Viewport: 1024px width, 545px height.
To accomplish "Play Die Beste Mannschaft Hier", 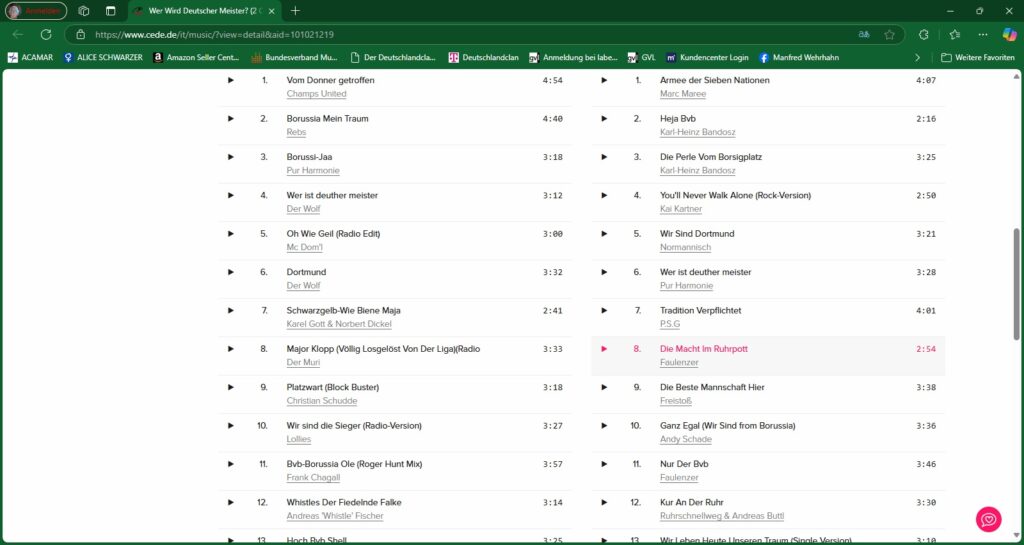I will point(604,387).
